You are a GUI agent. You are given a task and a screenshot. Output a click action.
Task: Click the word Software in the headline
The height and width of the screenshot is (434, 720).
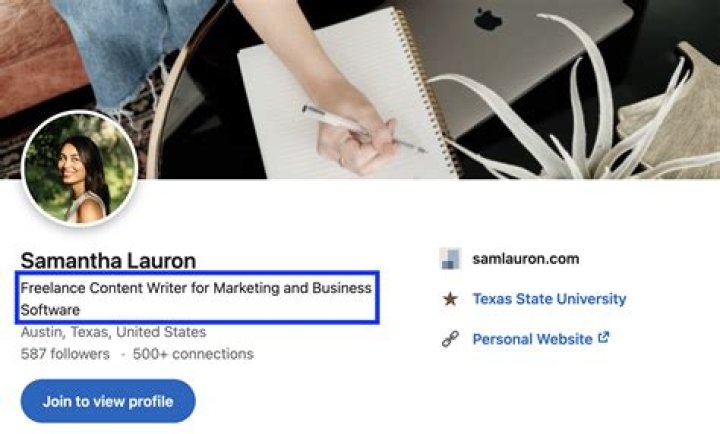[x=50, y=310]
